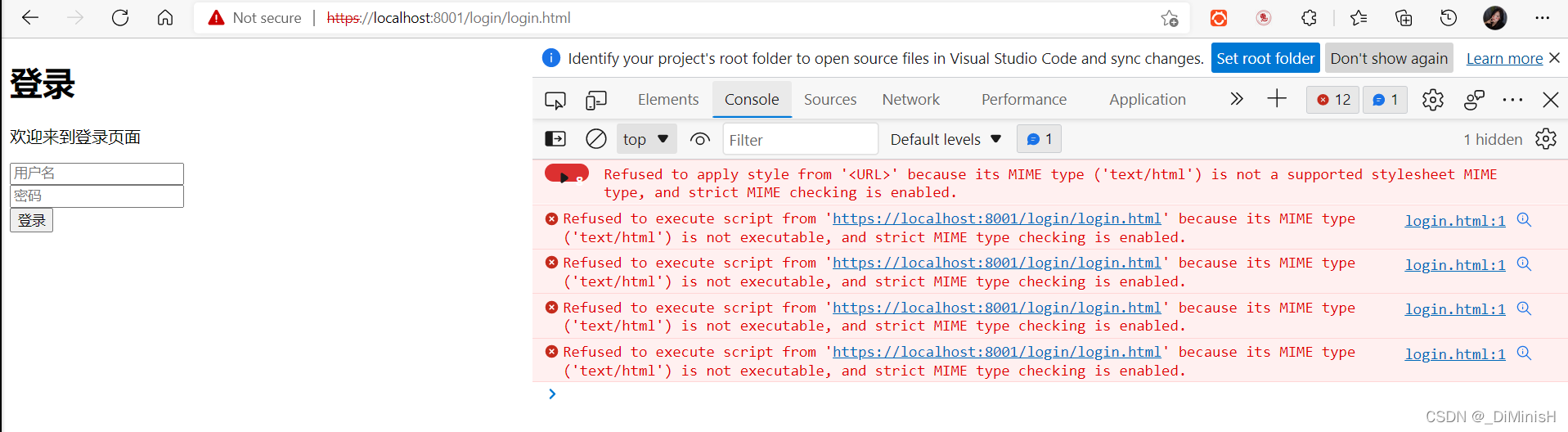The width and height of the screenshot is (1568, 432).
Task: Reload the page with the refresh icon
Action: tap(120, 18)
